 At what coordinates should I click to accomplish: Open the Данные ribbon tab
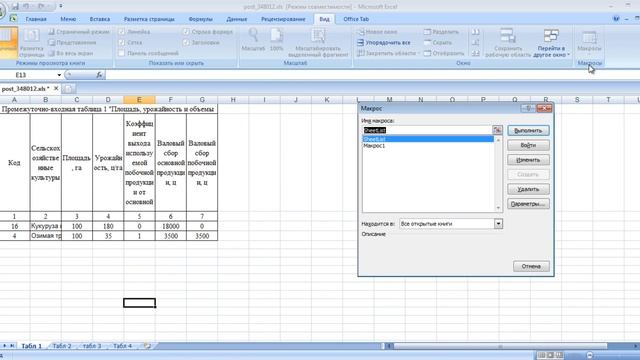point(236,19)
